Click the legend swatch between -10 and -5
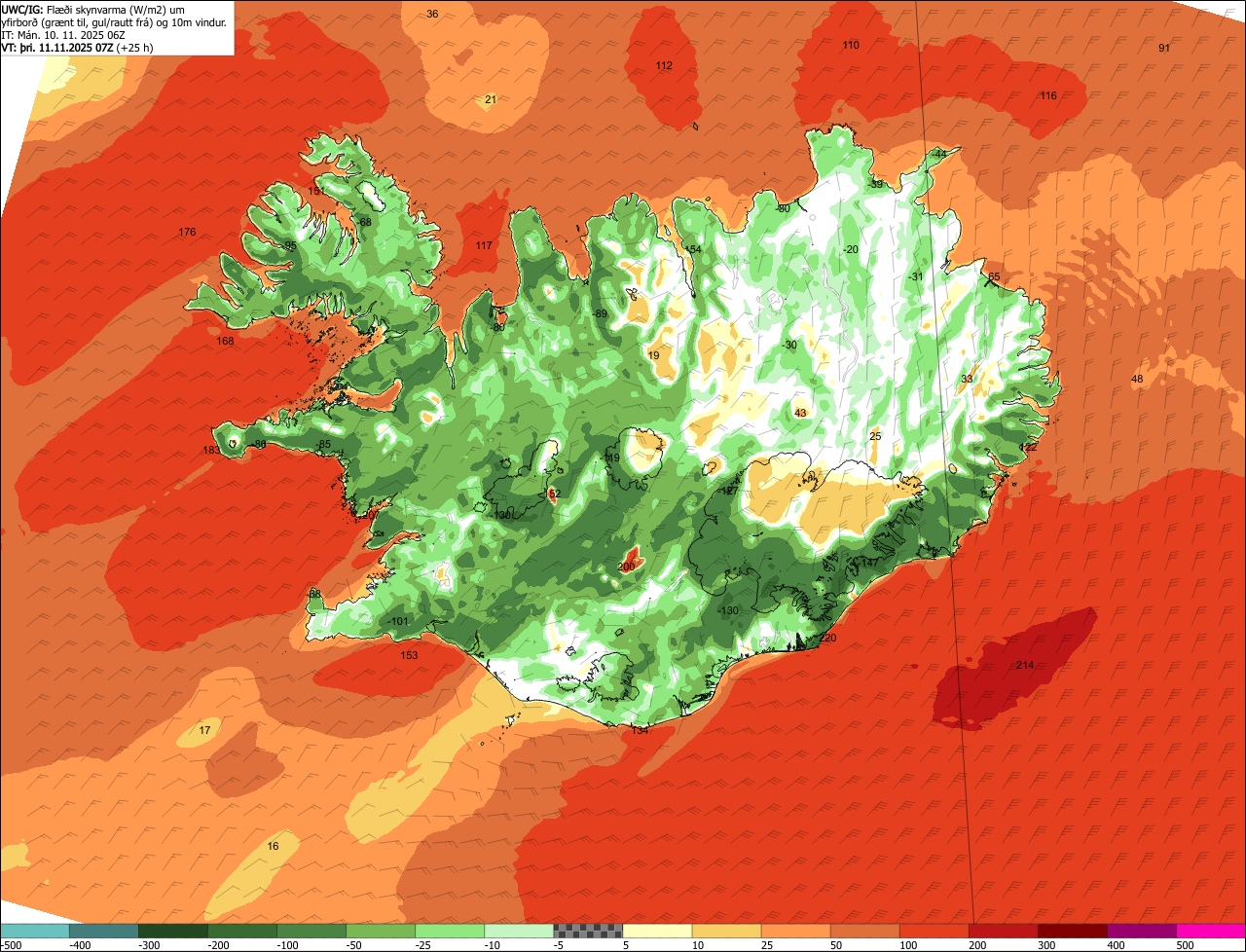Screen dimensions: 1246x952 click(x=519, y=931)
